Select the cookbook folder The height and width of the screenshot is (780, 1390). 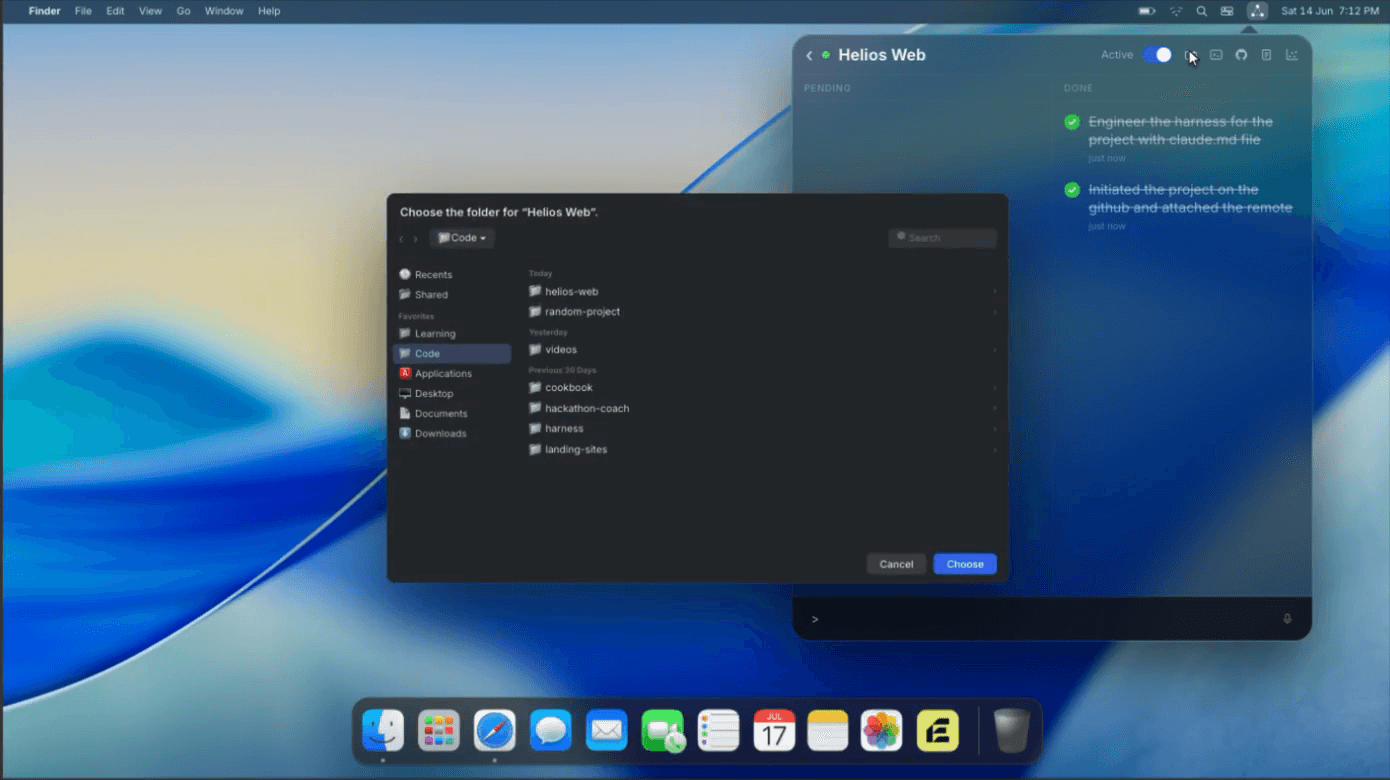click(x=763, y=388)
